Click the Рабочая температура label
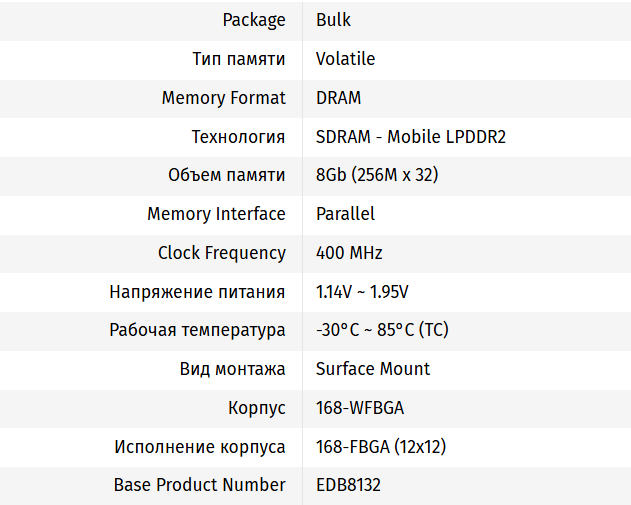This screenshot has width=631, height=505. point(197,330)
